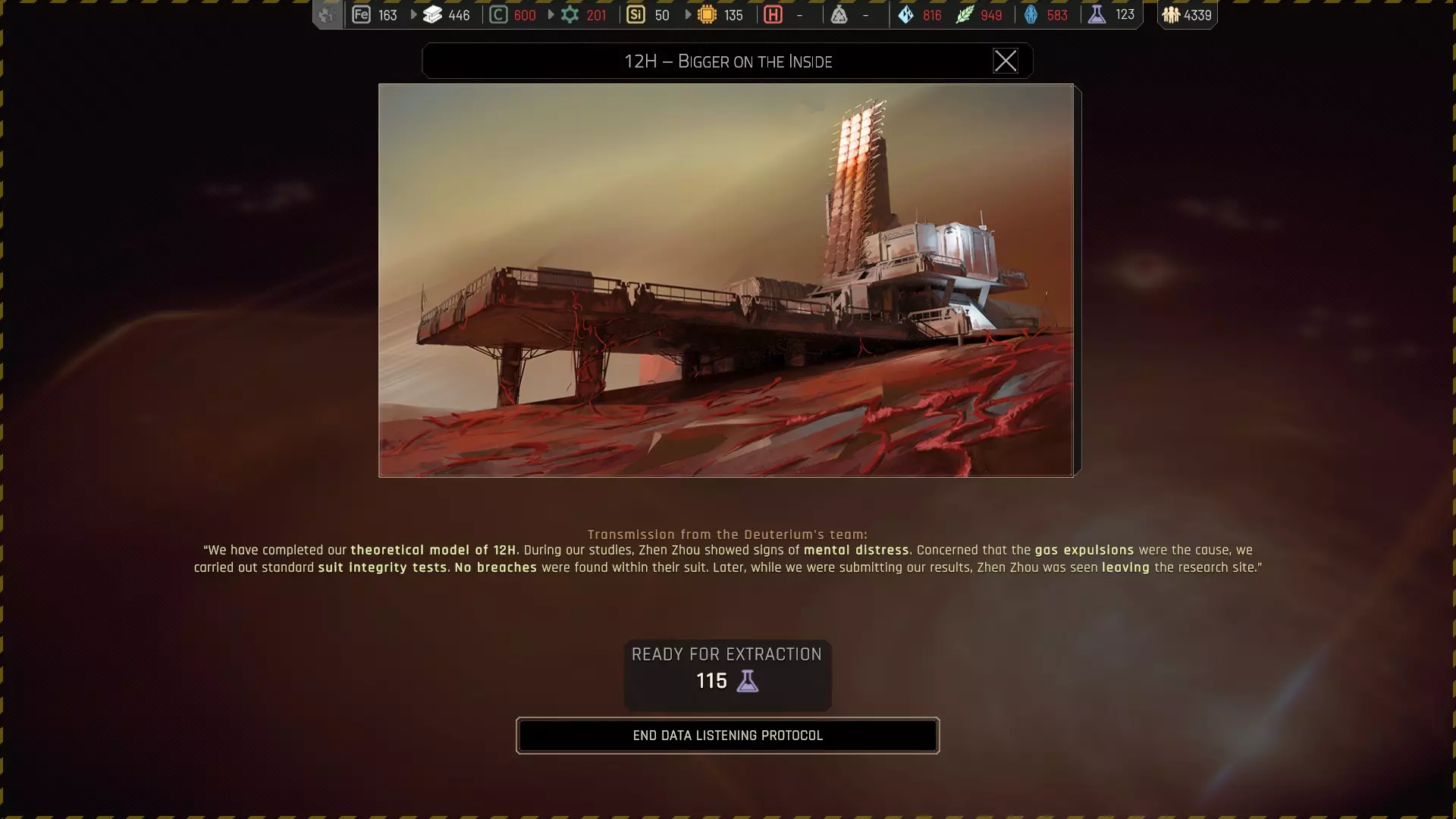This screenshot has height=819, width=1456.
Task: Click the silicon (Si) resource icon
Action: point(635,14)
